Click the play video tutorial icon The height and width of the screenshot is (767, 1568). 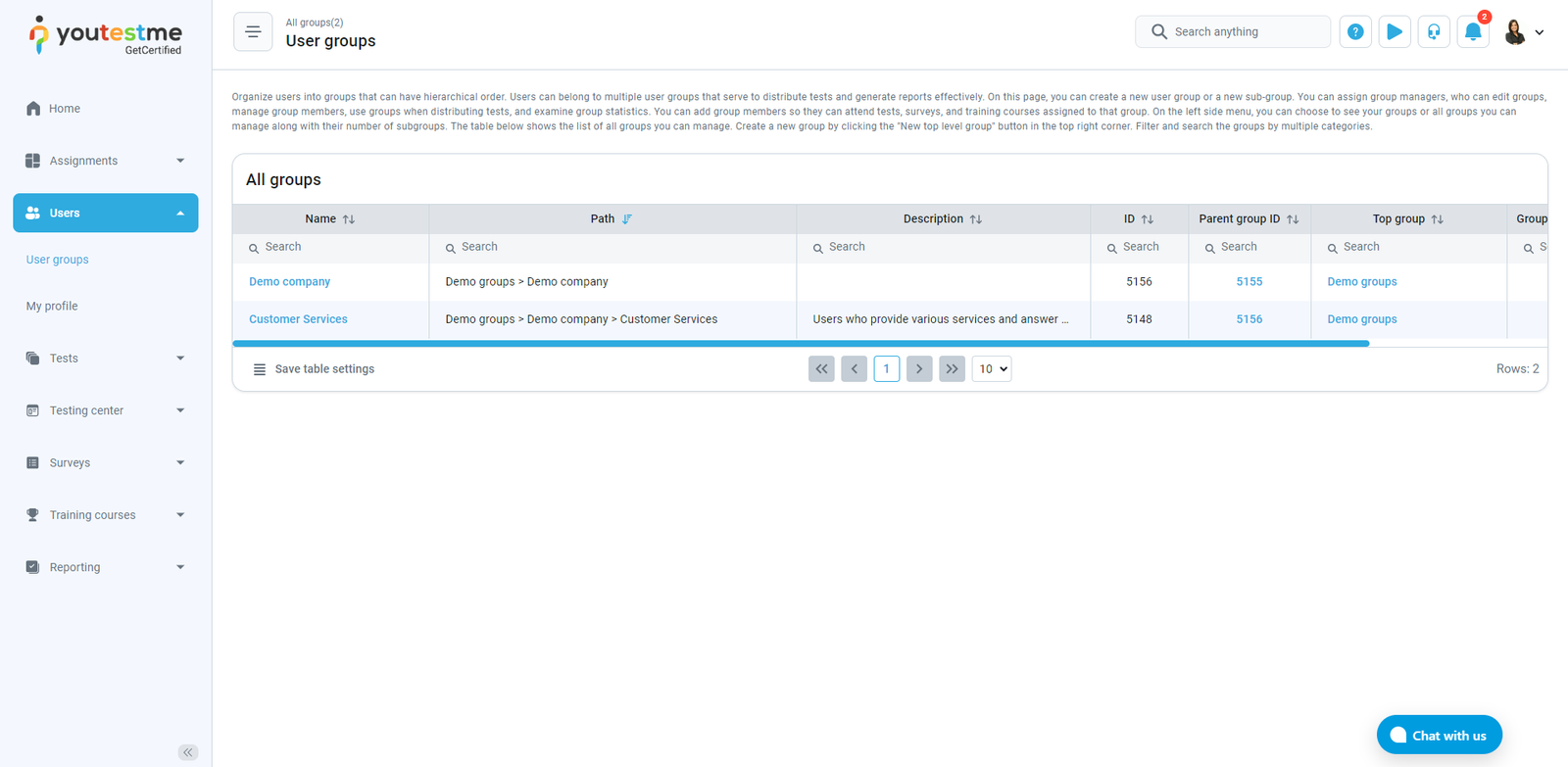tap(1394, 32)
